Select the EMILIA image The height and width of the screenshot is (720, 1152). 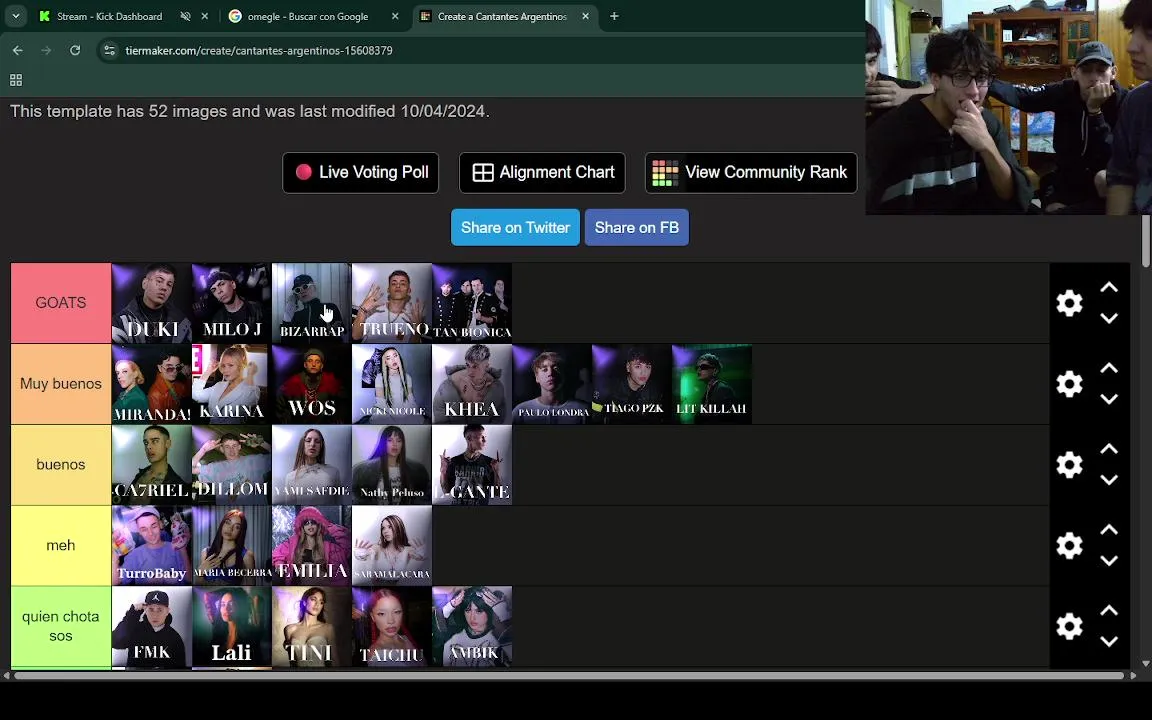click(312, 545)
